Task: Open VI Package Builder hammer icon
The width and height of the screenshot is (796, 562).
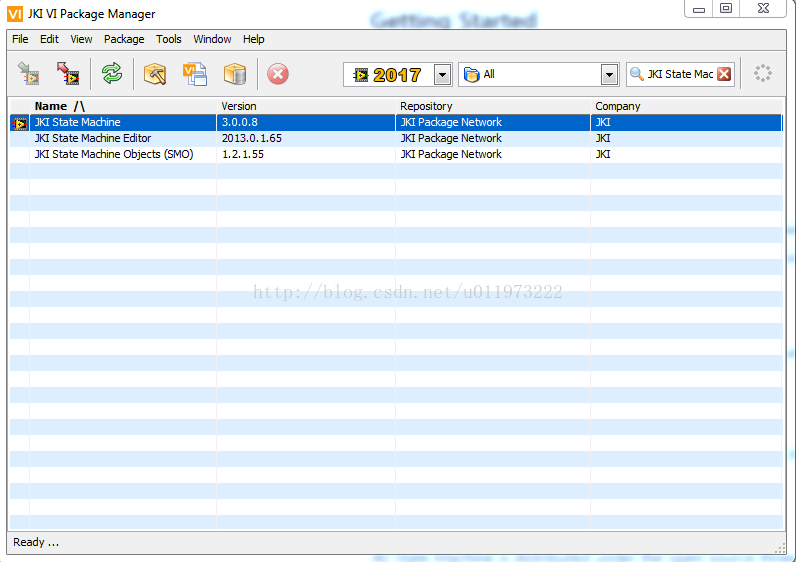Action: point(155,74)
